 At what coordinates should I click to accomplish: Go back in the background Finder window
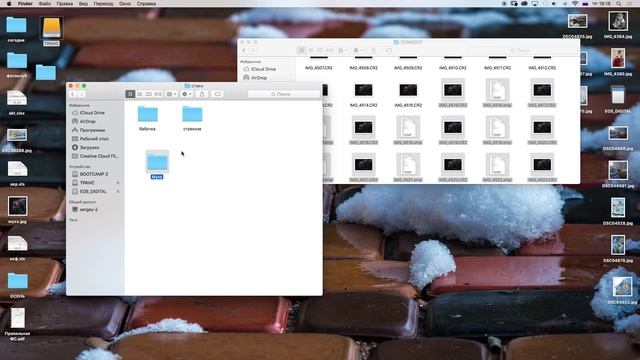244,51
